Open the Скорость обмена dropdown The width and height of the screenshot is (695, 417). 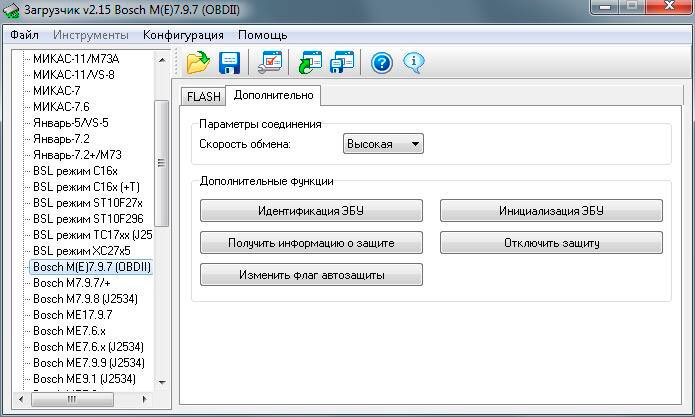[x=383, y=145]
